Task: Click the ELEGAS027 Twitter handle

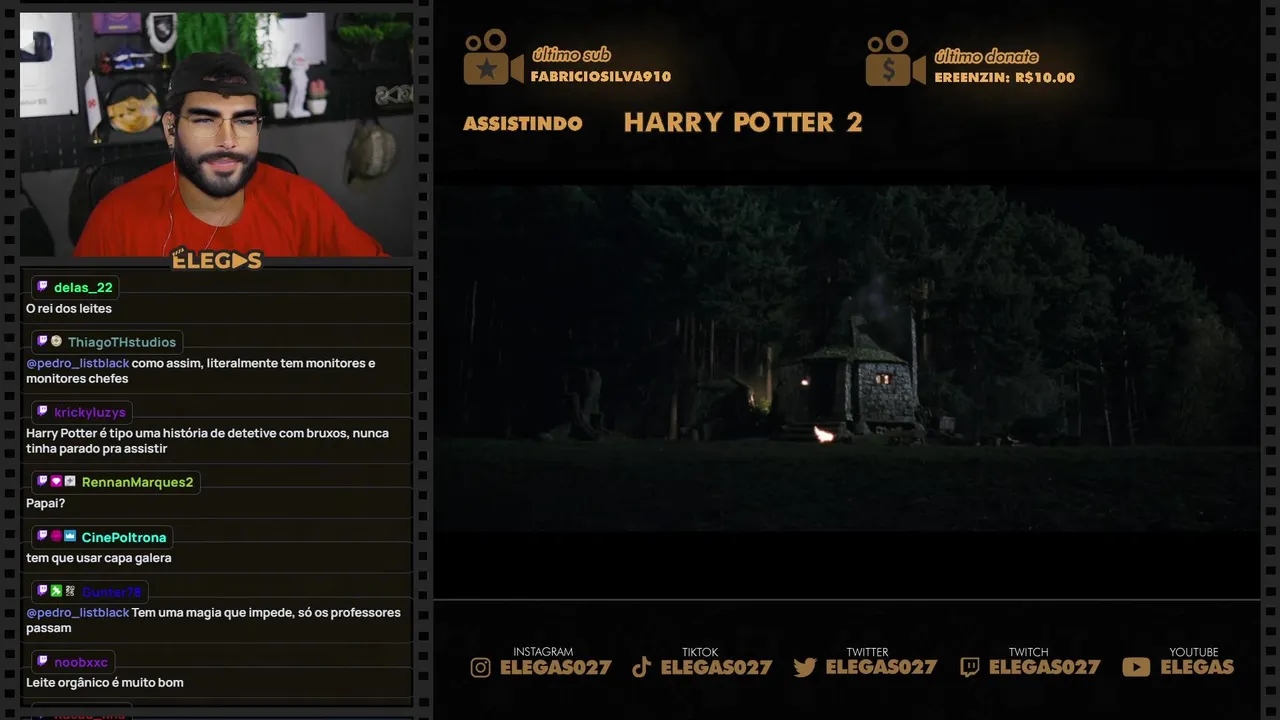Action: point(881,667)
